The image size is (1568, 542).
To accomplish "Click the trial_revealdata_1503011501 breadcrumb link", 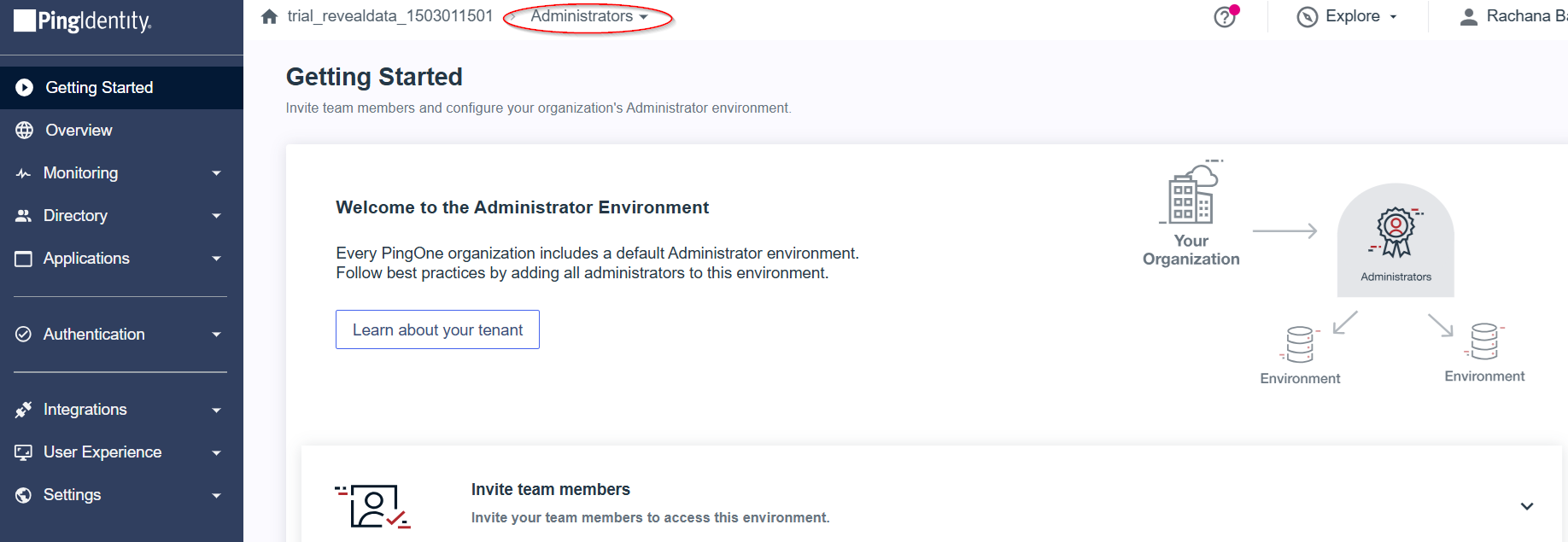I will tap(389, 16).
